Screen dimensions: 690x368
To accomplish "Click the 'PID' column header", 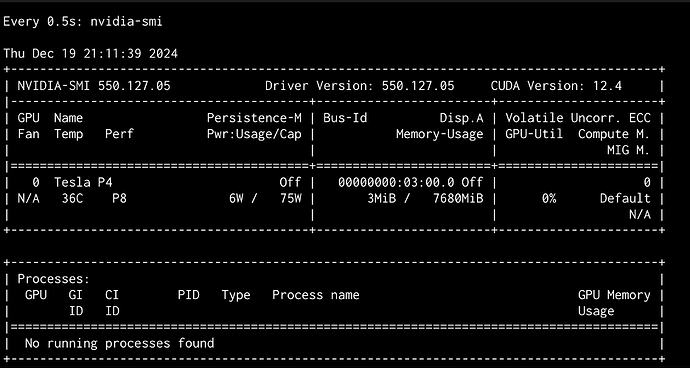I will [188, 295].
